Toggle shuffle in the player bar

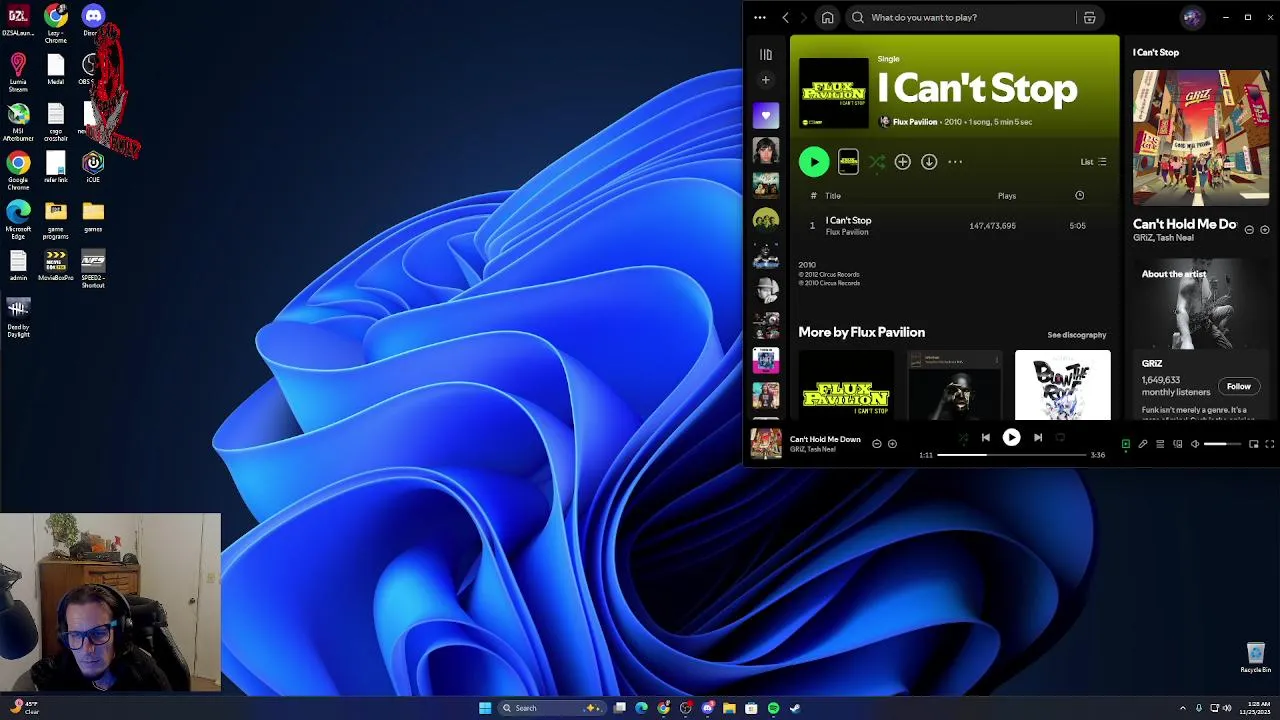pos(962,438)
